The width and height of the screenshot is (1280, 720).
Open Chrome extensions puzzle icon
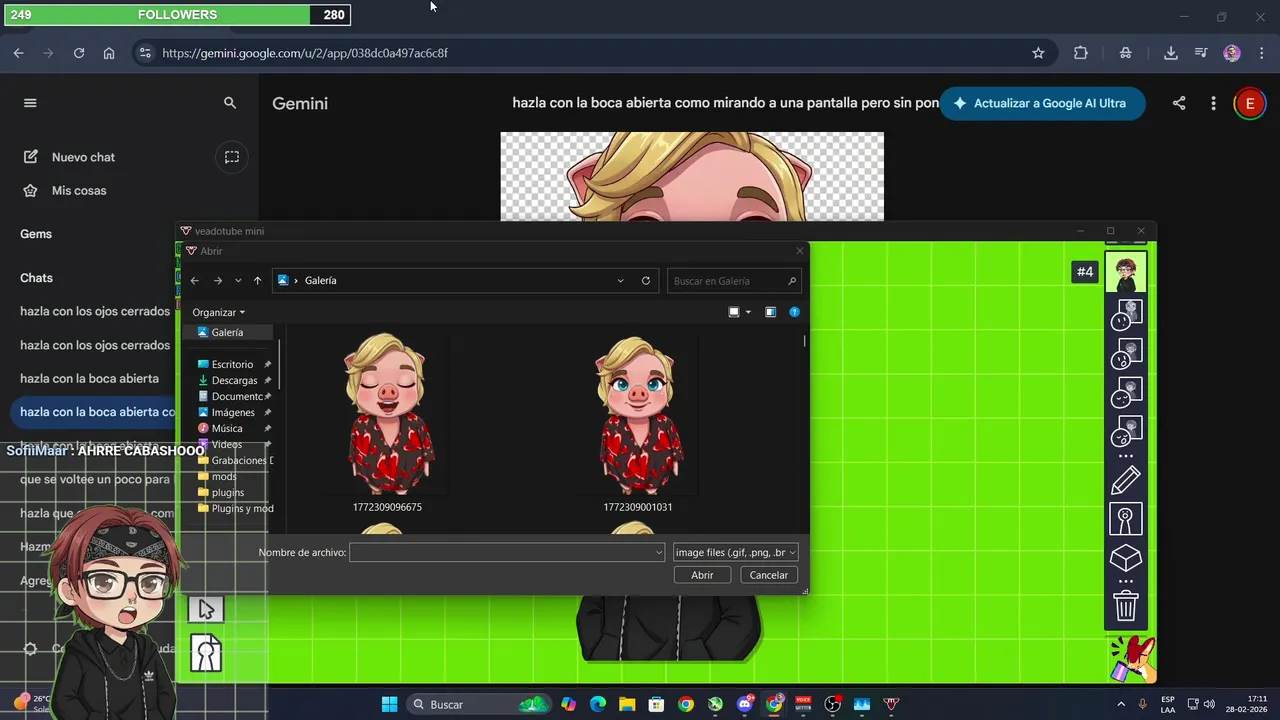coord(1081,53)
